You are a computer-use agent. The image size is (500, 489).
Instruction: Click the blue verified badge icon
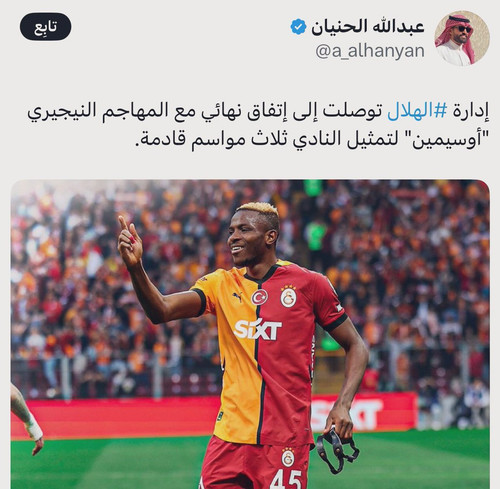298,27
